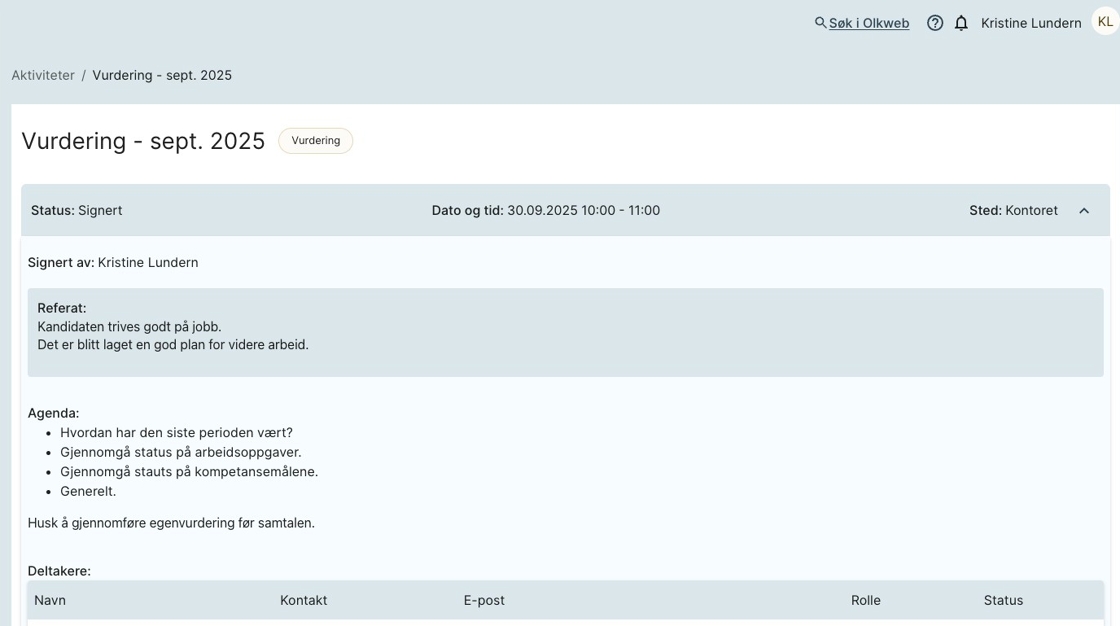This screenshot has height=626, width=1120.
Task: Click the Rolle column header
Action: [865, 600]
